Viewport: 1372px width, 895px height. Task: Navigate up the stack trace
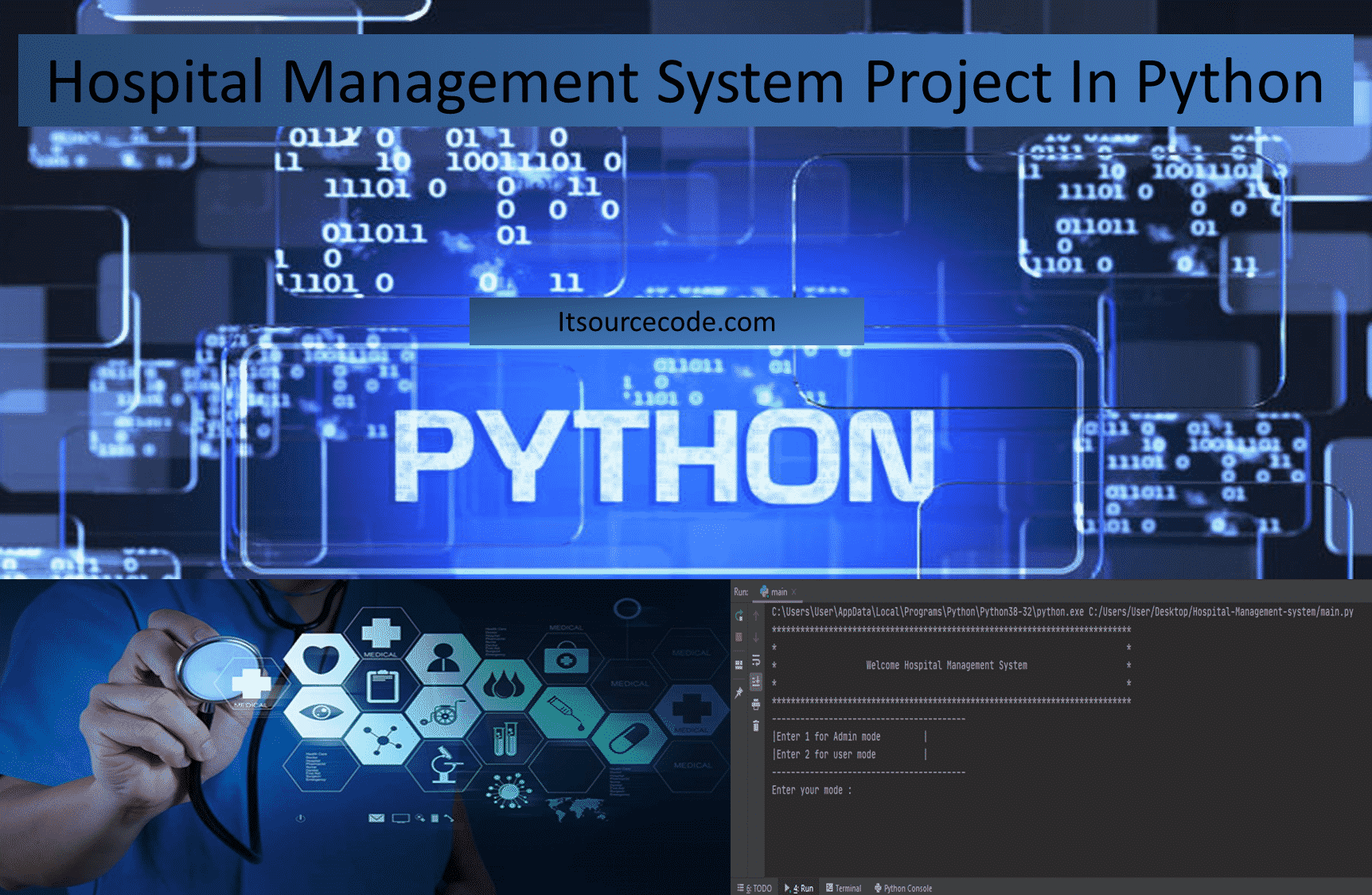pos(756,614)
